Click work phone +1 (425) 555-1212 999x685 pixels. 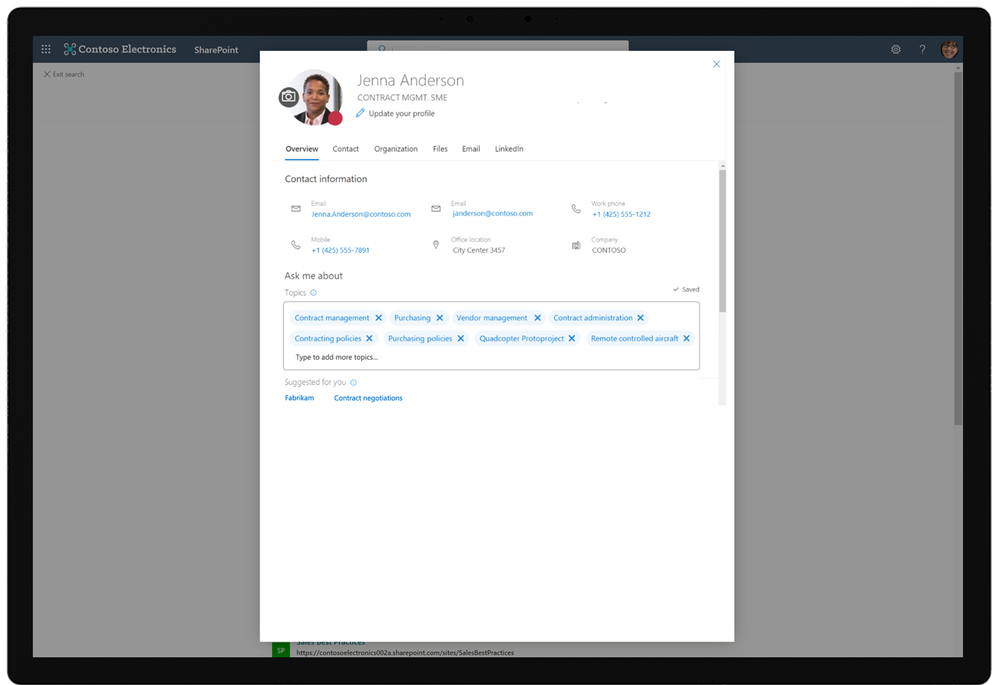621,214
